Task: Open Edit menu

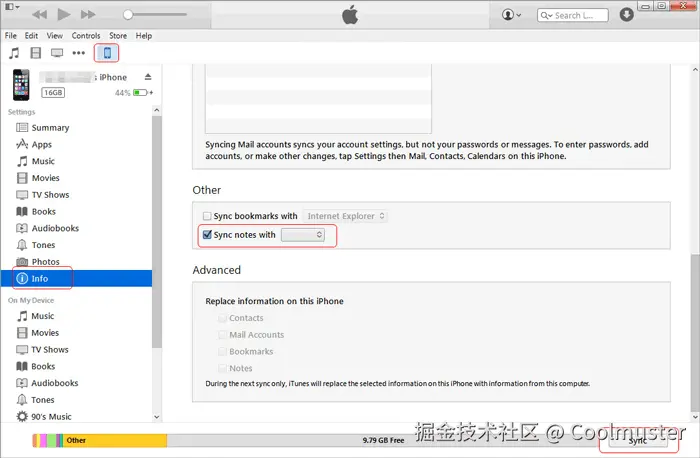Action: [31, 36]
